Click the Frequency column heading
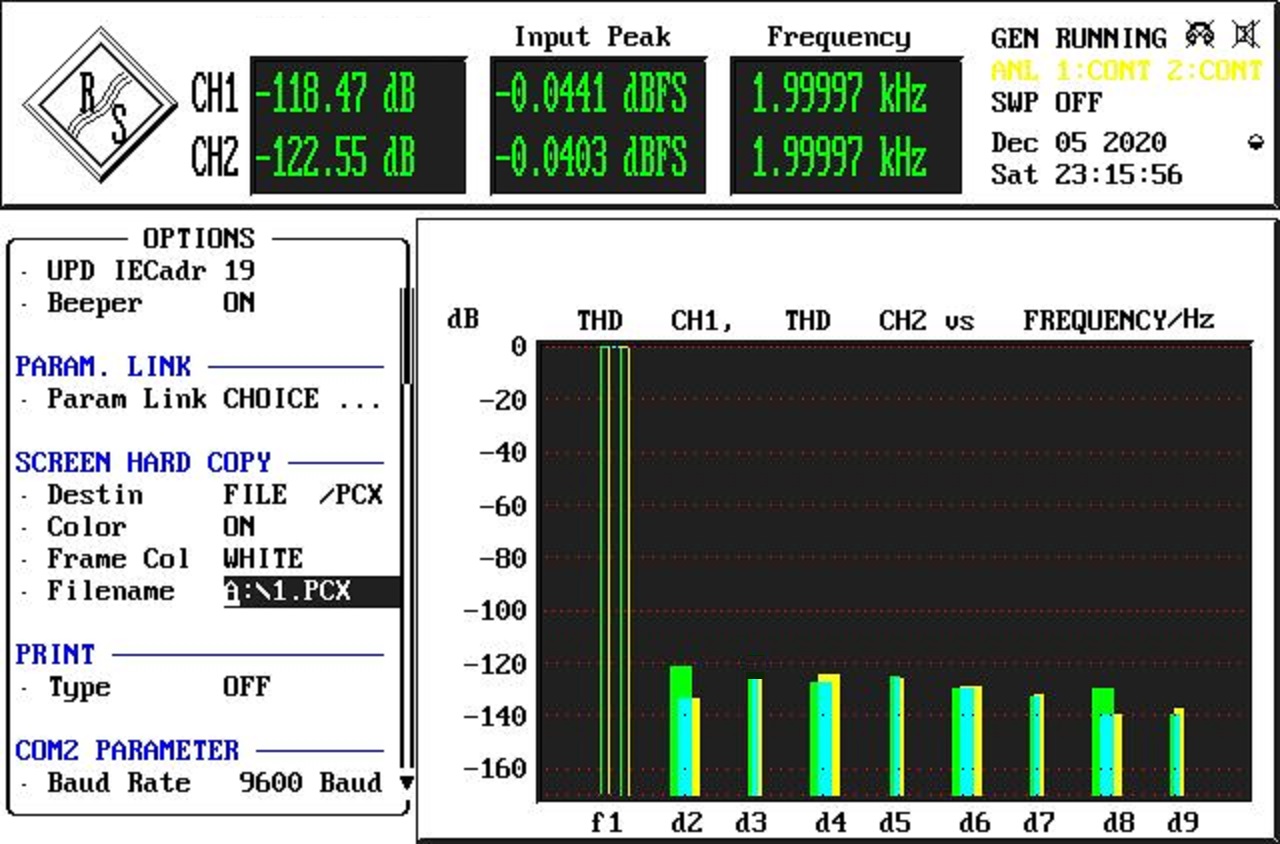This screenshot has height=844, width=1280. (x=838, y=38)
